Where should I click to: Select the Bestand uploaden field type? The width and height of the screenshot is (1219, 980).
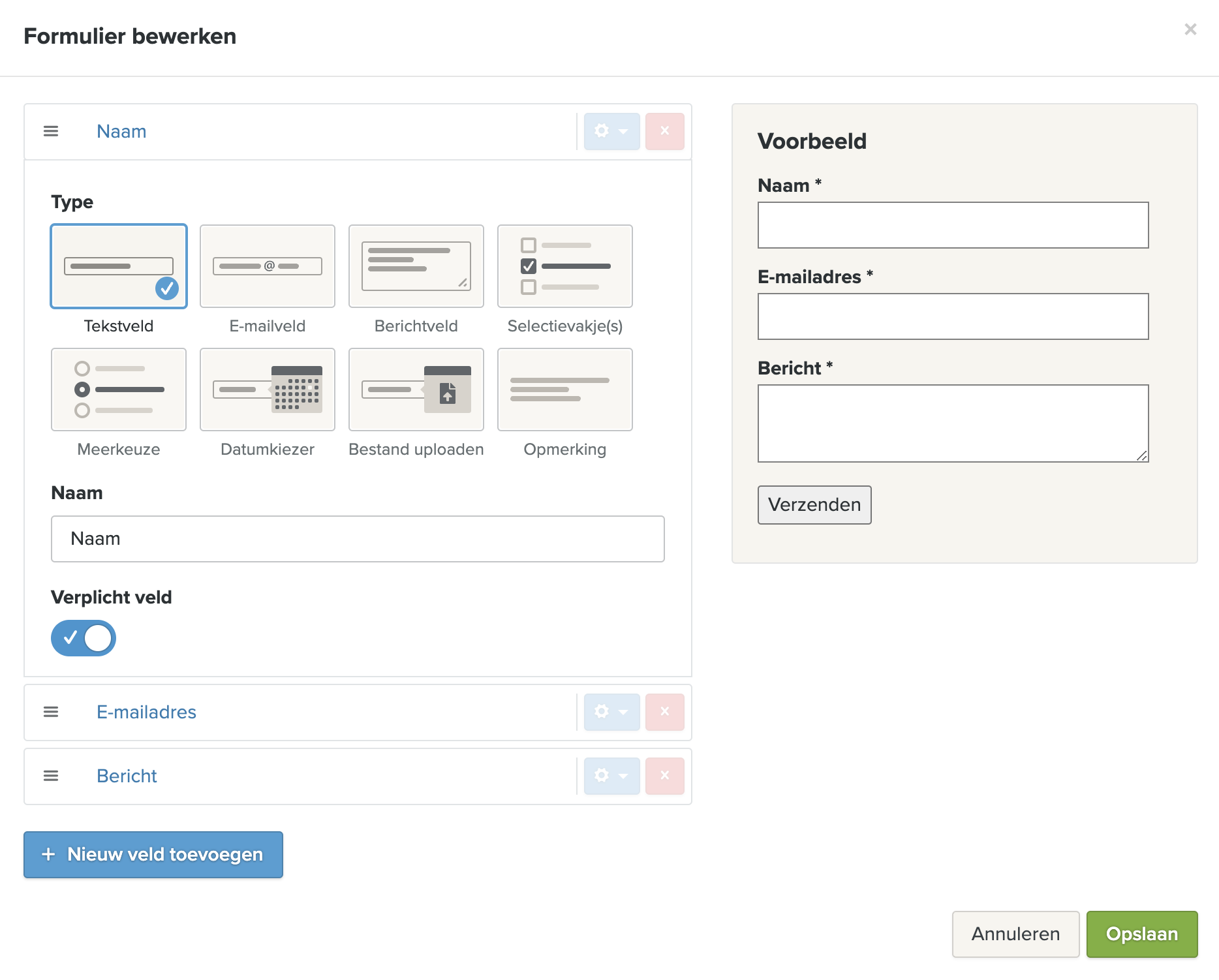click(416, 390)
